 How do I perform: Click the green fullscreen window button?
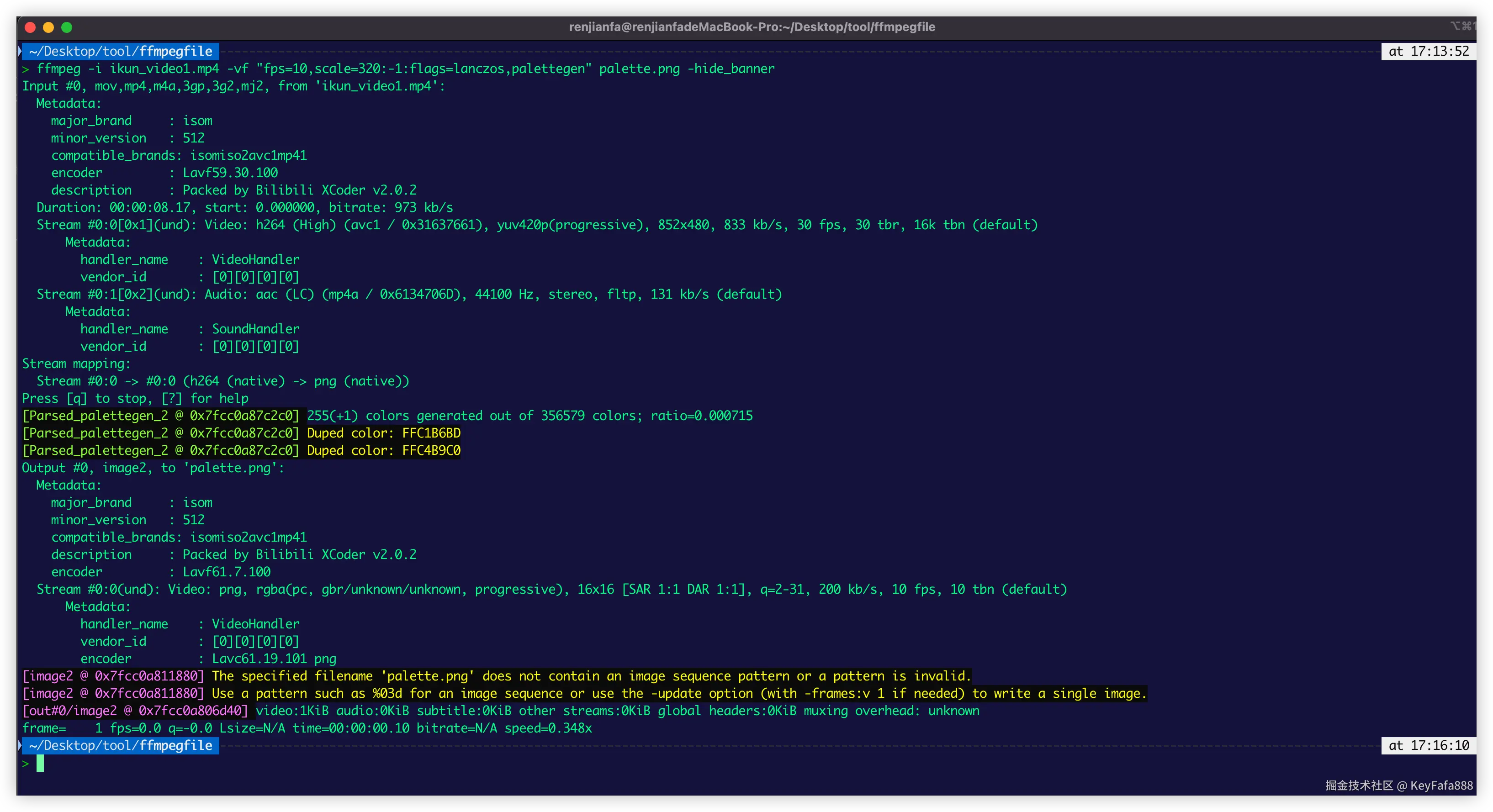(67, 27)
